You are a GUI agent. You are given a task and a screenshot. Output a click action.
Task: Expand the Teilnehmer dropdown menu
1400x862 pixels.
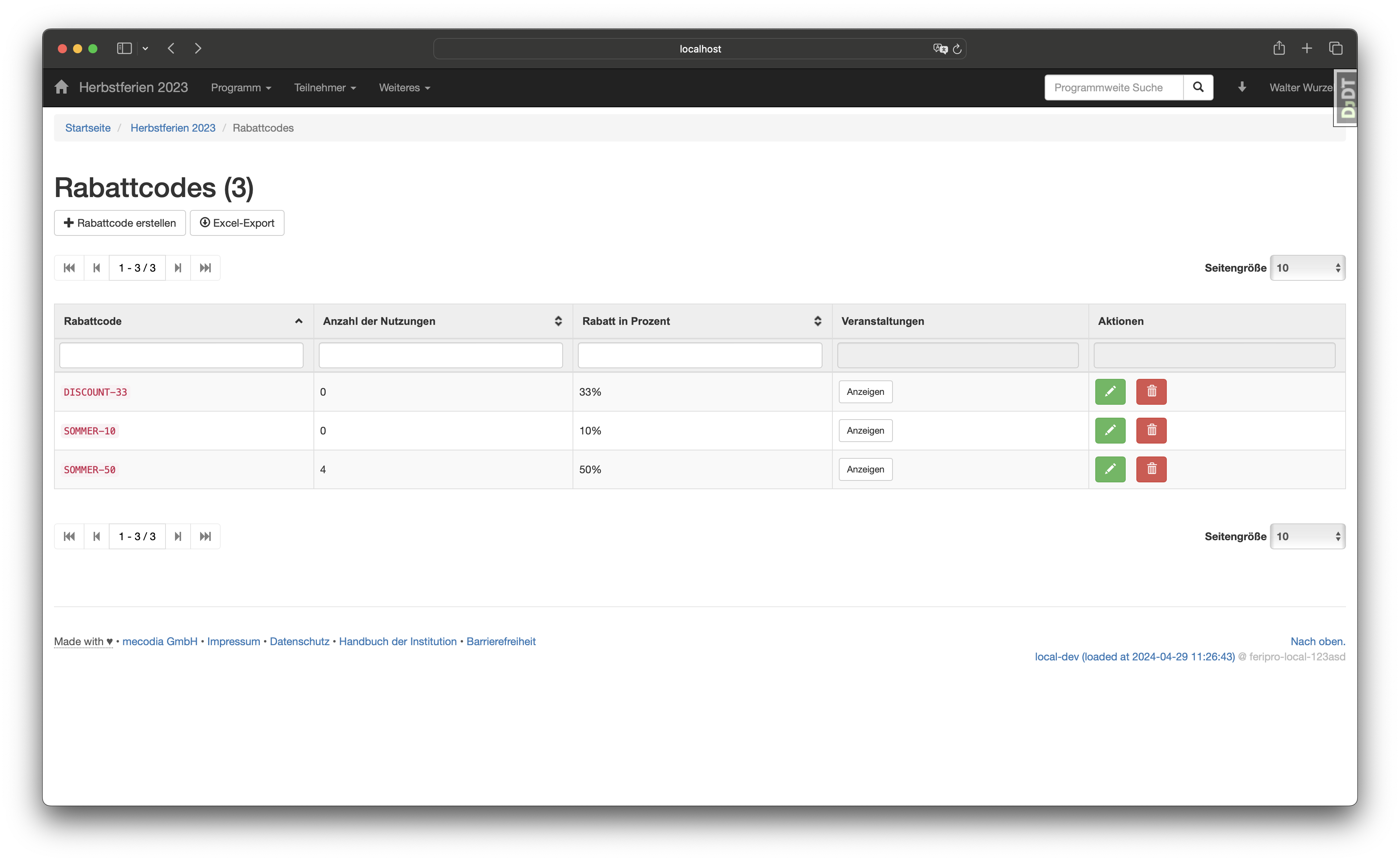tap(325, 87)
